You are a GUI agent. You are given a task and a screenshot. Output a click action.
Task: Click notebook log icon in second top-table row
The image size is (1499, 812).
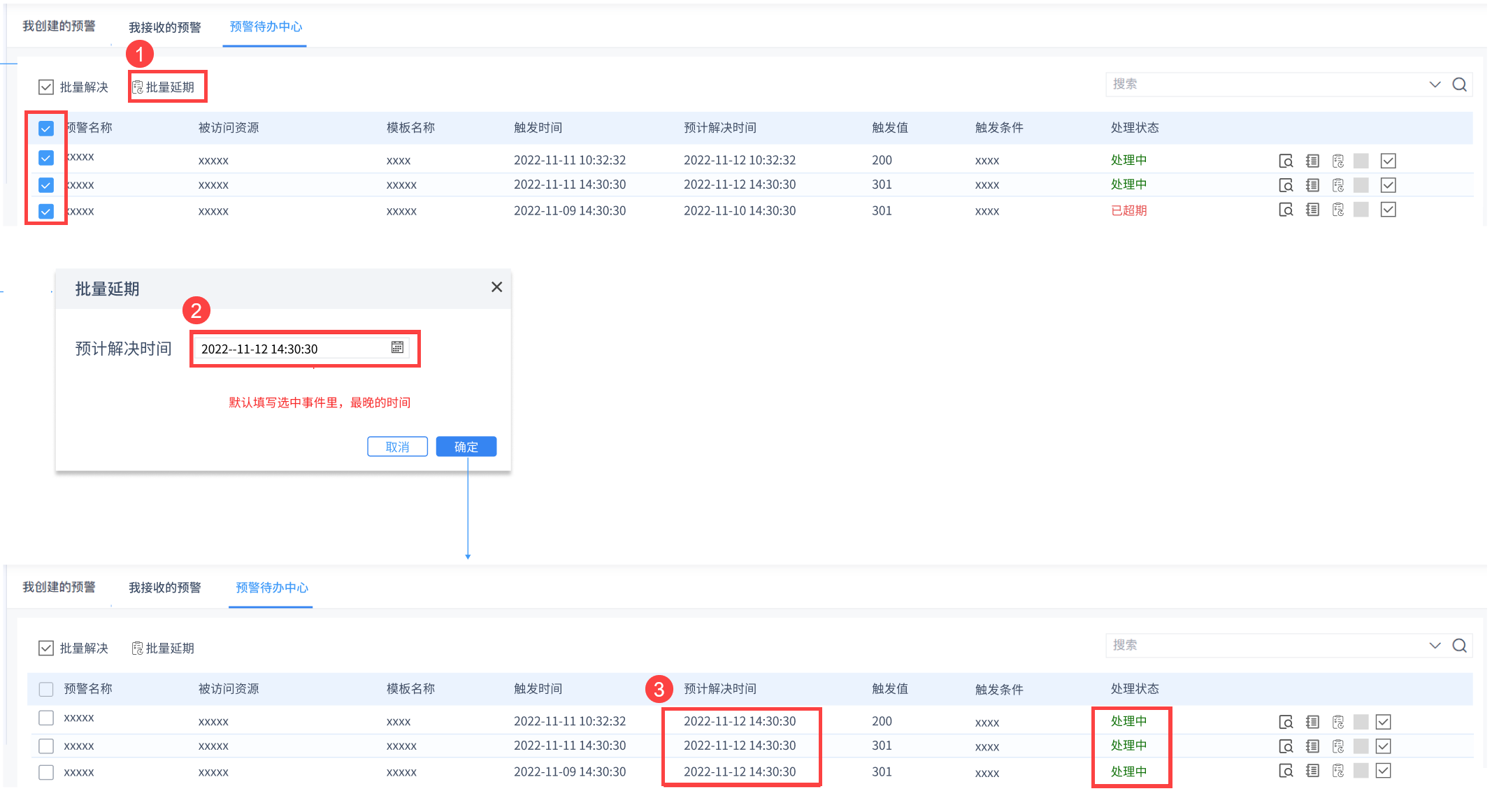click(x=1312, y=185)
